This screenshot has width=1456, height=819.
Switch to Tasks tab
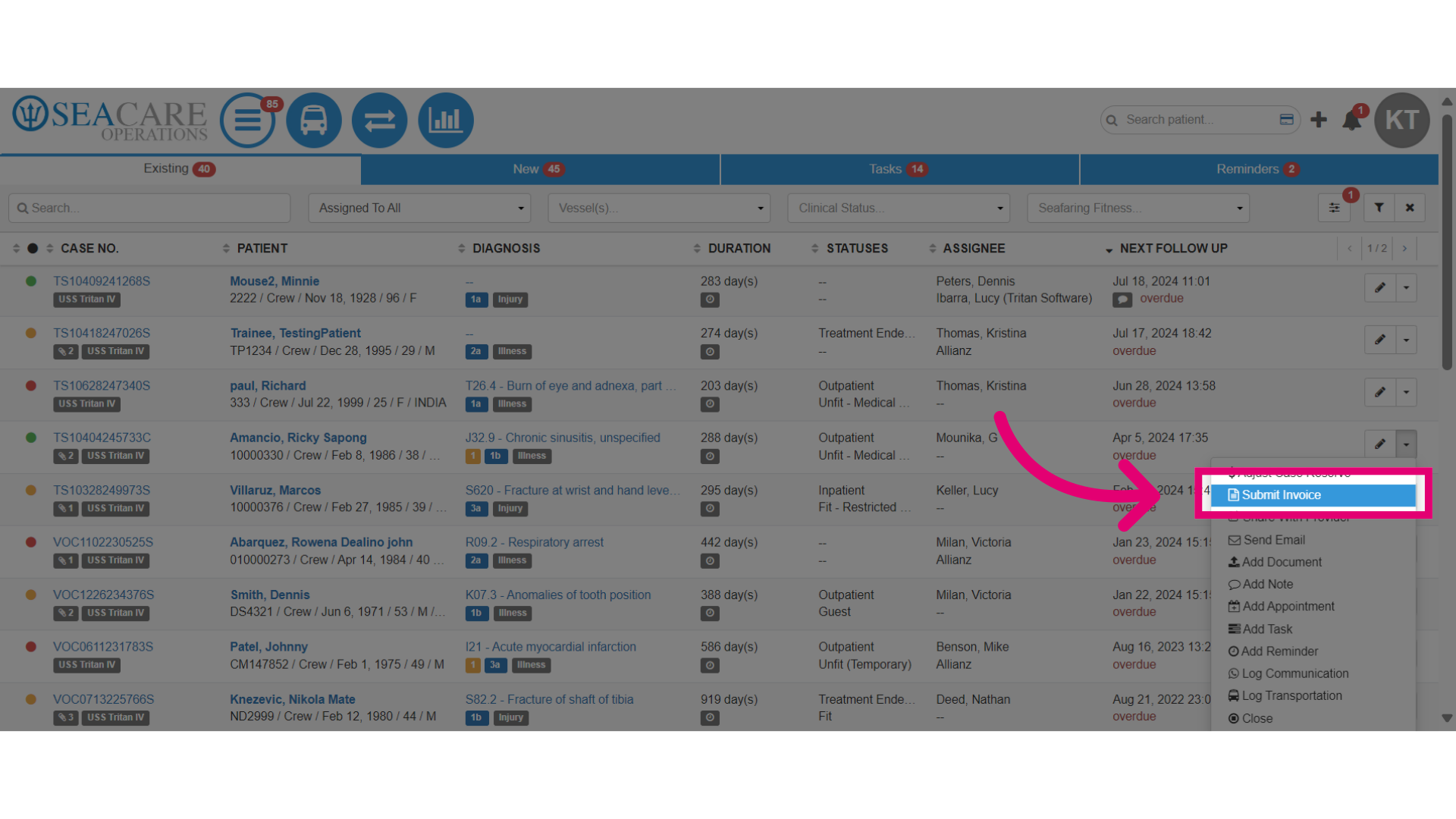[x=899, y=169]
